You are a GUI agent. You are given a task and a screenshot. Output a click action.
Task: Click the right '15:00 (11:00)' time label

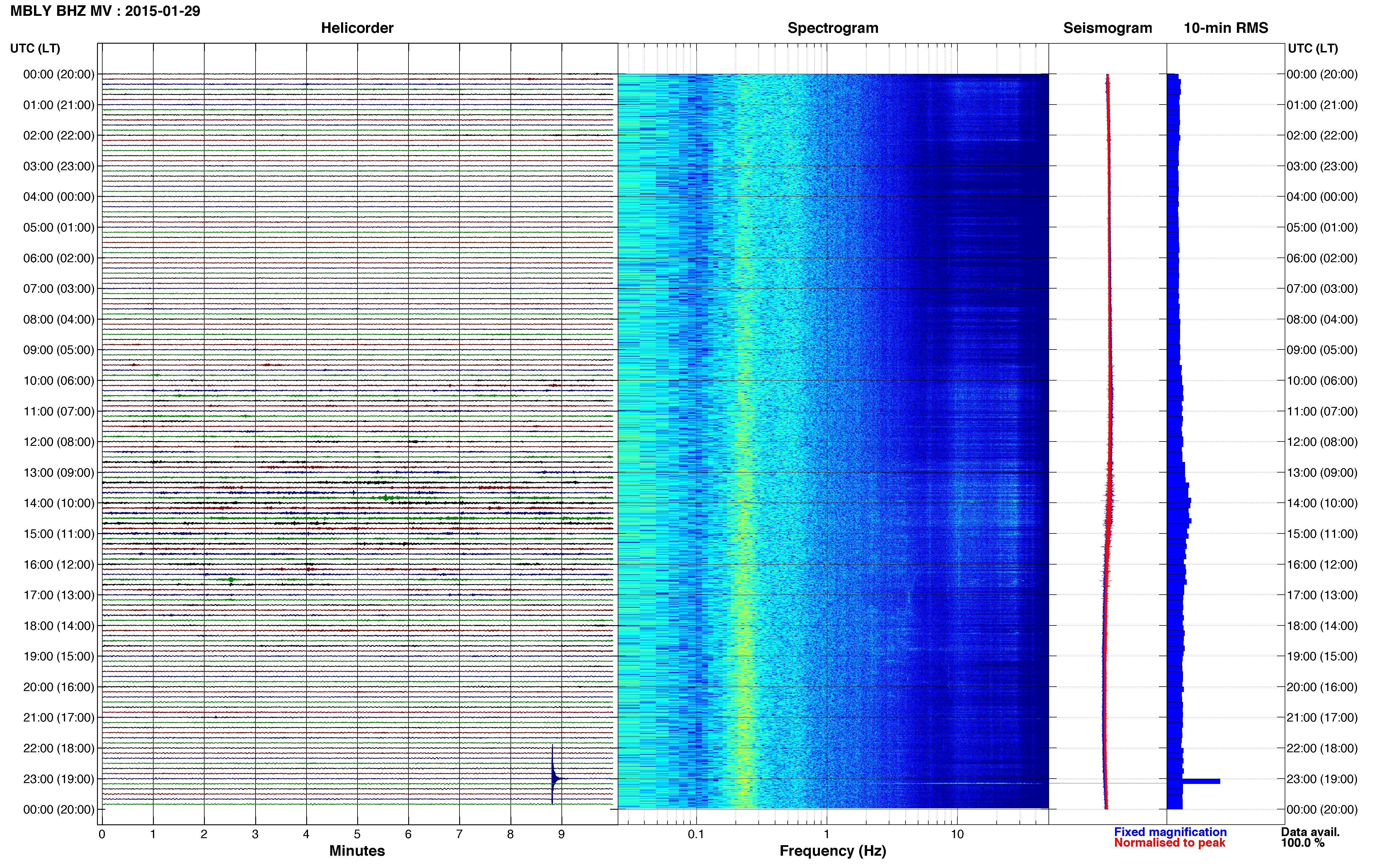(x=1322, y=534)
